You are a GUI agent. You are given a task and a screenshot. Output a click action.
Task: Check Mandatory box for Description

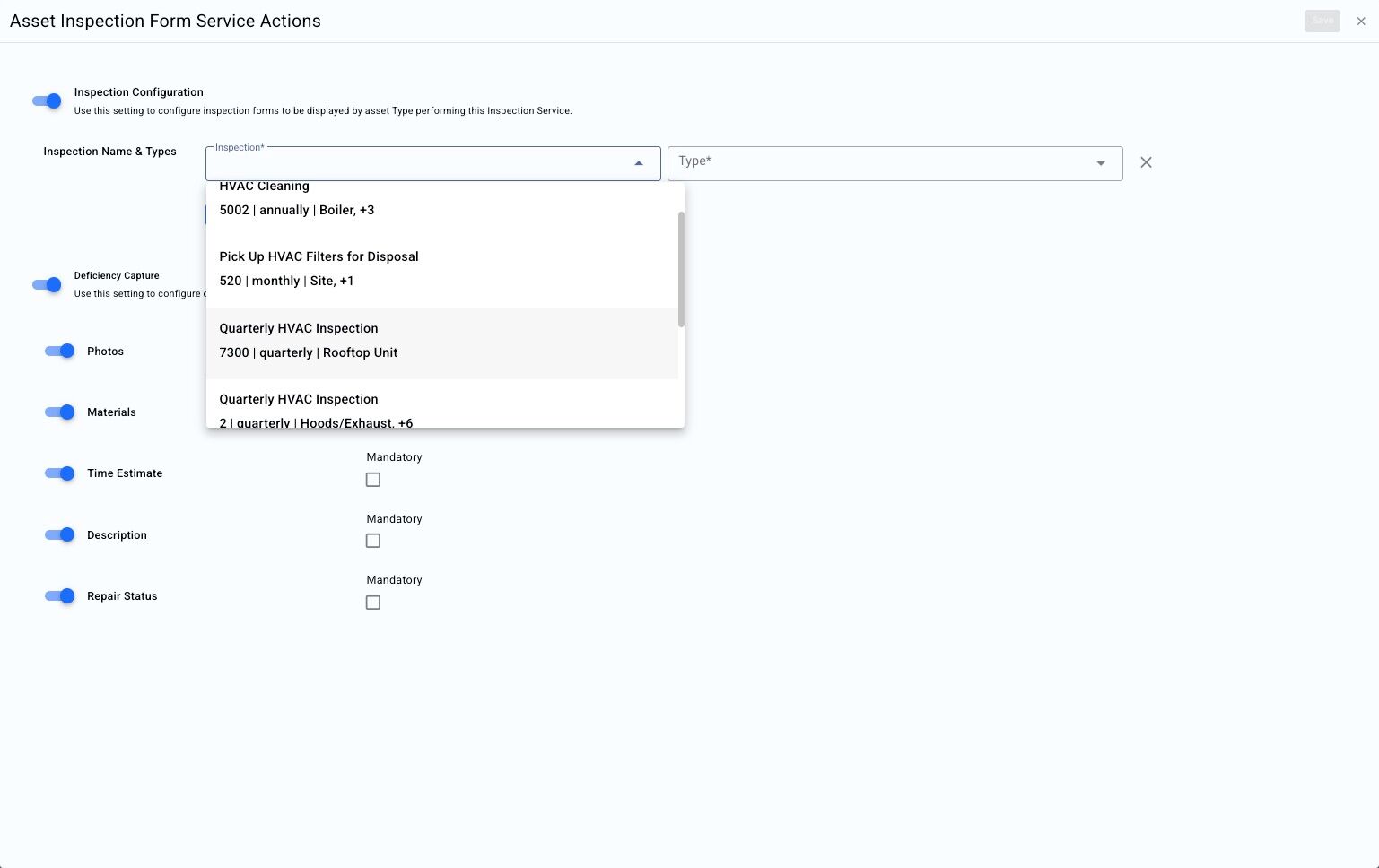point(373,541)
